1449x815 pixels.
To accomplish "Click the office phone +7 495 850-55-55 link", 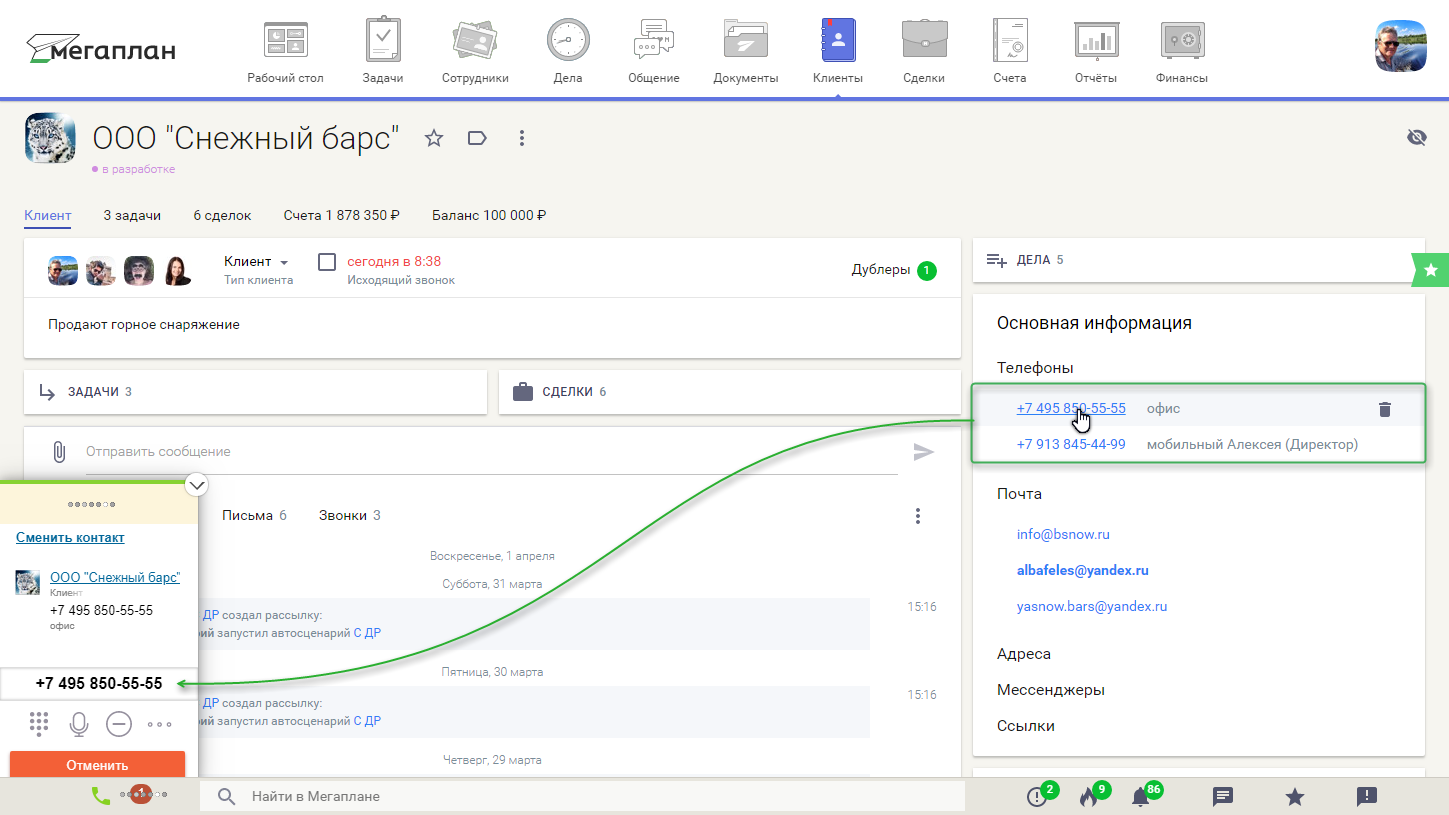I will (x=1071, y=408).
